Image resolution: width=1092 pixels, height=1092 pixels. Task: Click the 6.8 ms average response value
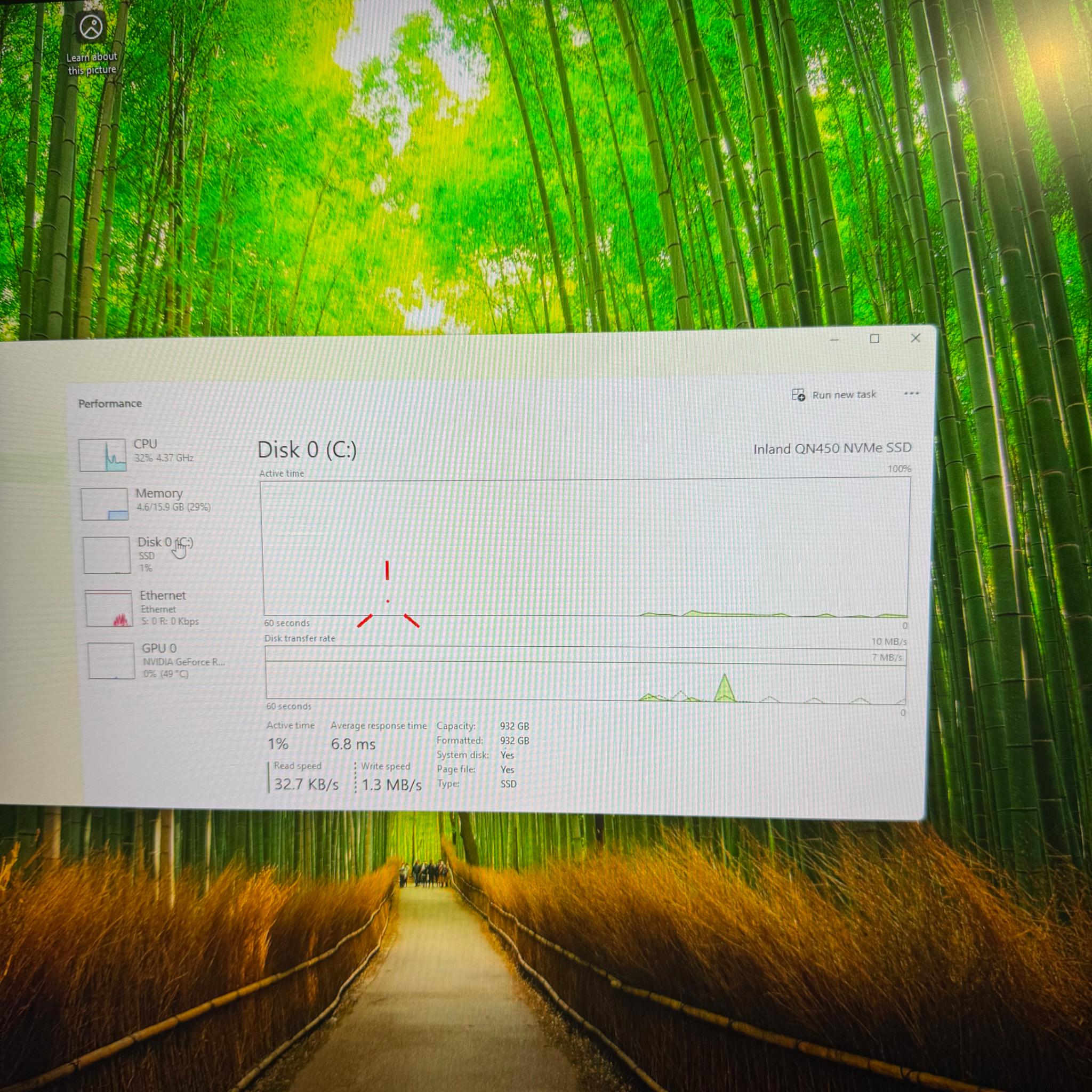354,744
